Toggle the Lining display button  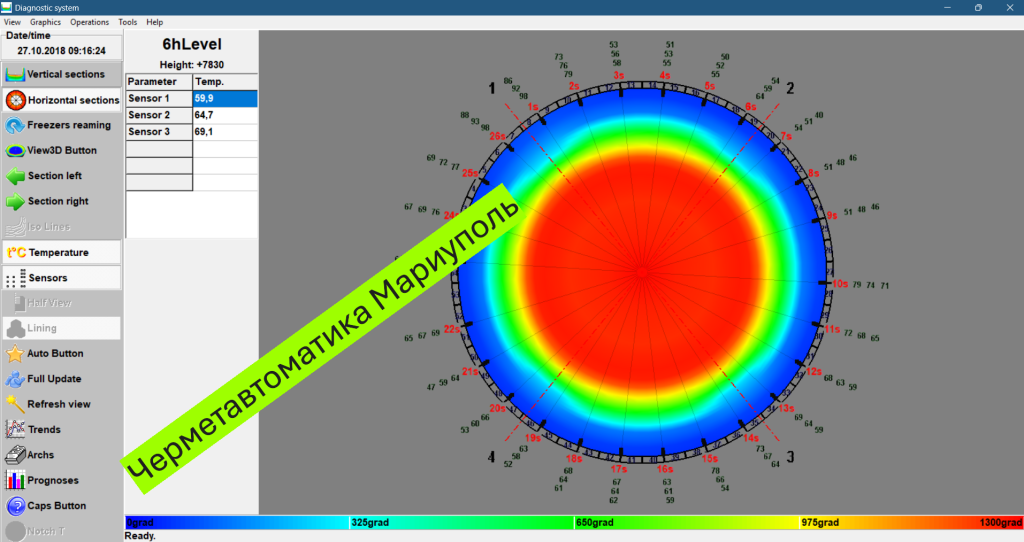[x=62, y=328]
